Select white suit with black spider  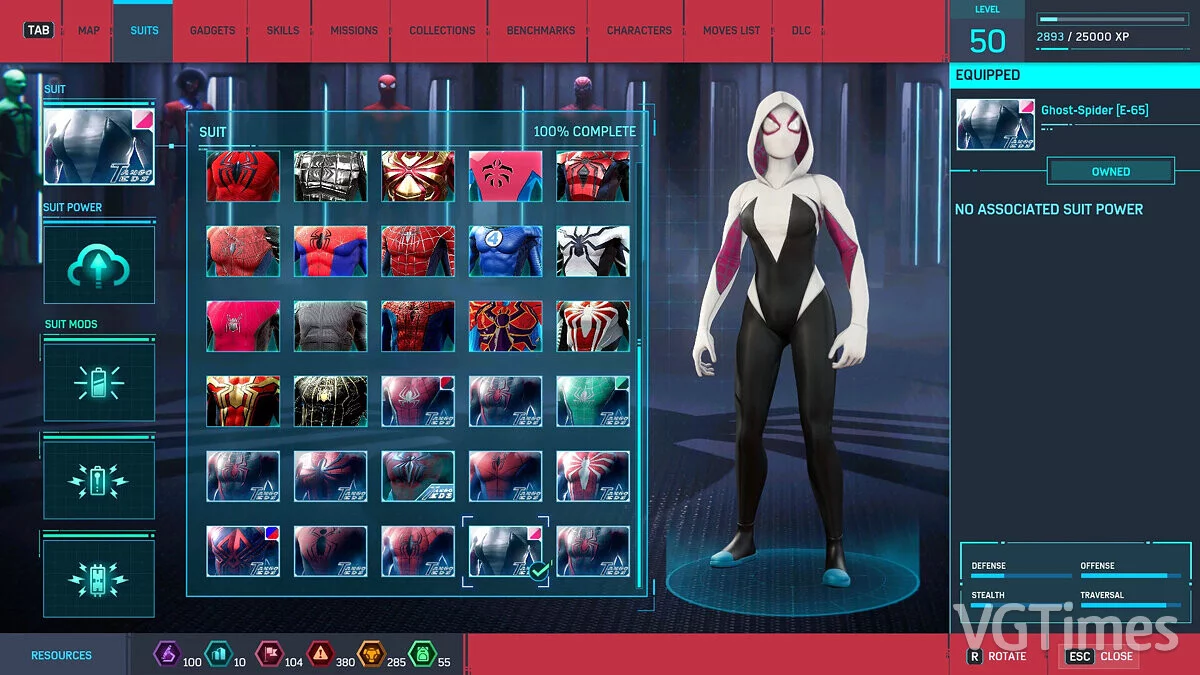coord(593,251)
